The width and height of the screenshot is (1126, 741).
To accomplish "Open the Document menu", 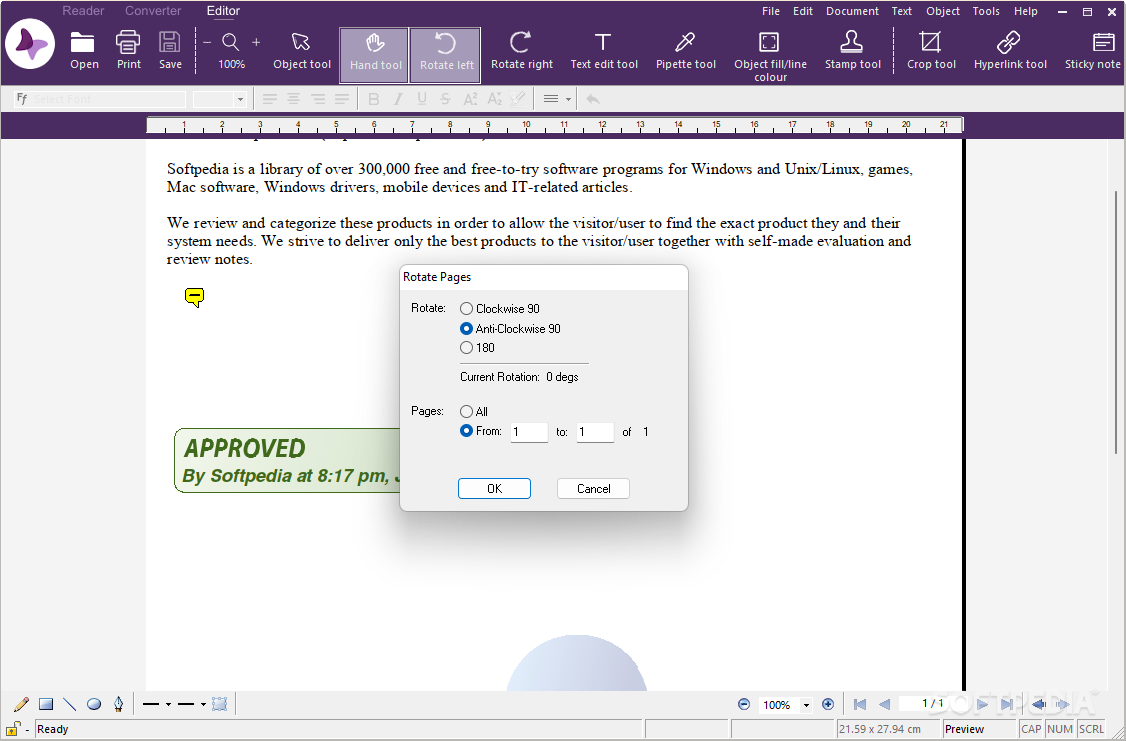I will [852, 11].
